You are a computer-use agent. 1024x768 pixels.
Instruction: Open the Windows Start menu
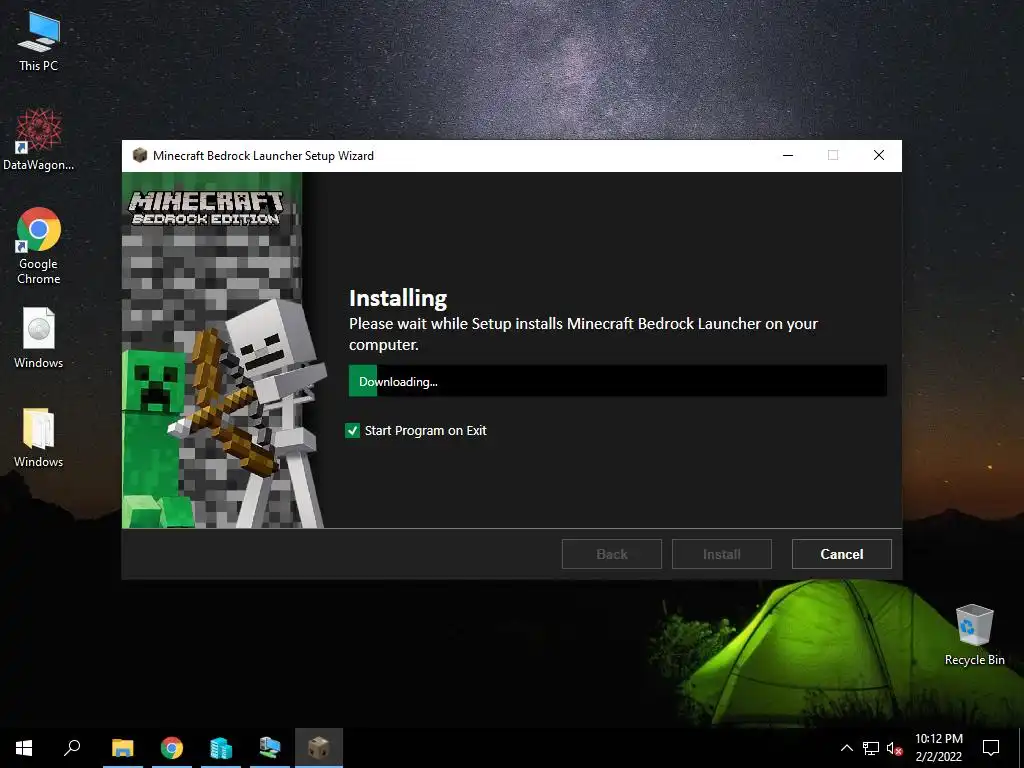click(x=24, y=748)
